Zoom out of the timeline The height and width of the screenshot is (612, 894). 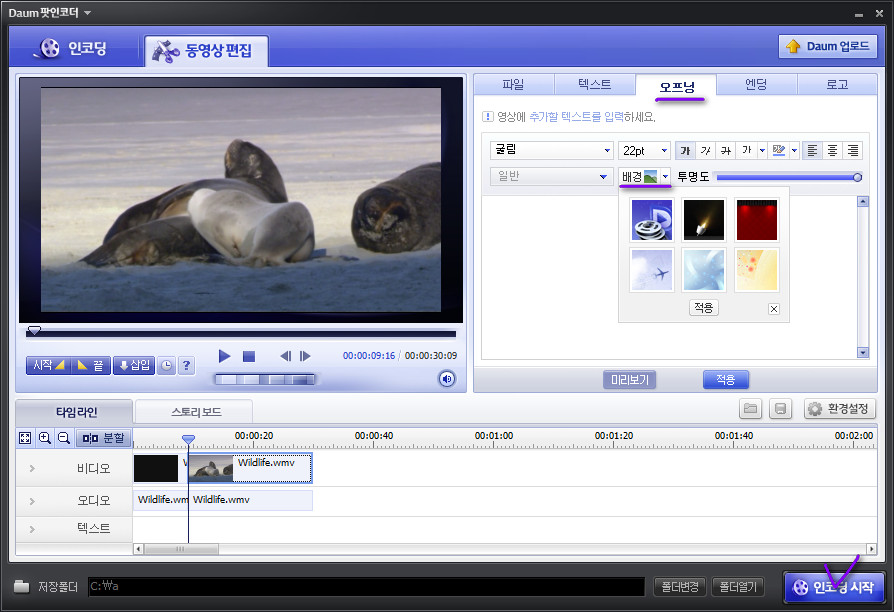[64, 438]
